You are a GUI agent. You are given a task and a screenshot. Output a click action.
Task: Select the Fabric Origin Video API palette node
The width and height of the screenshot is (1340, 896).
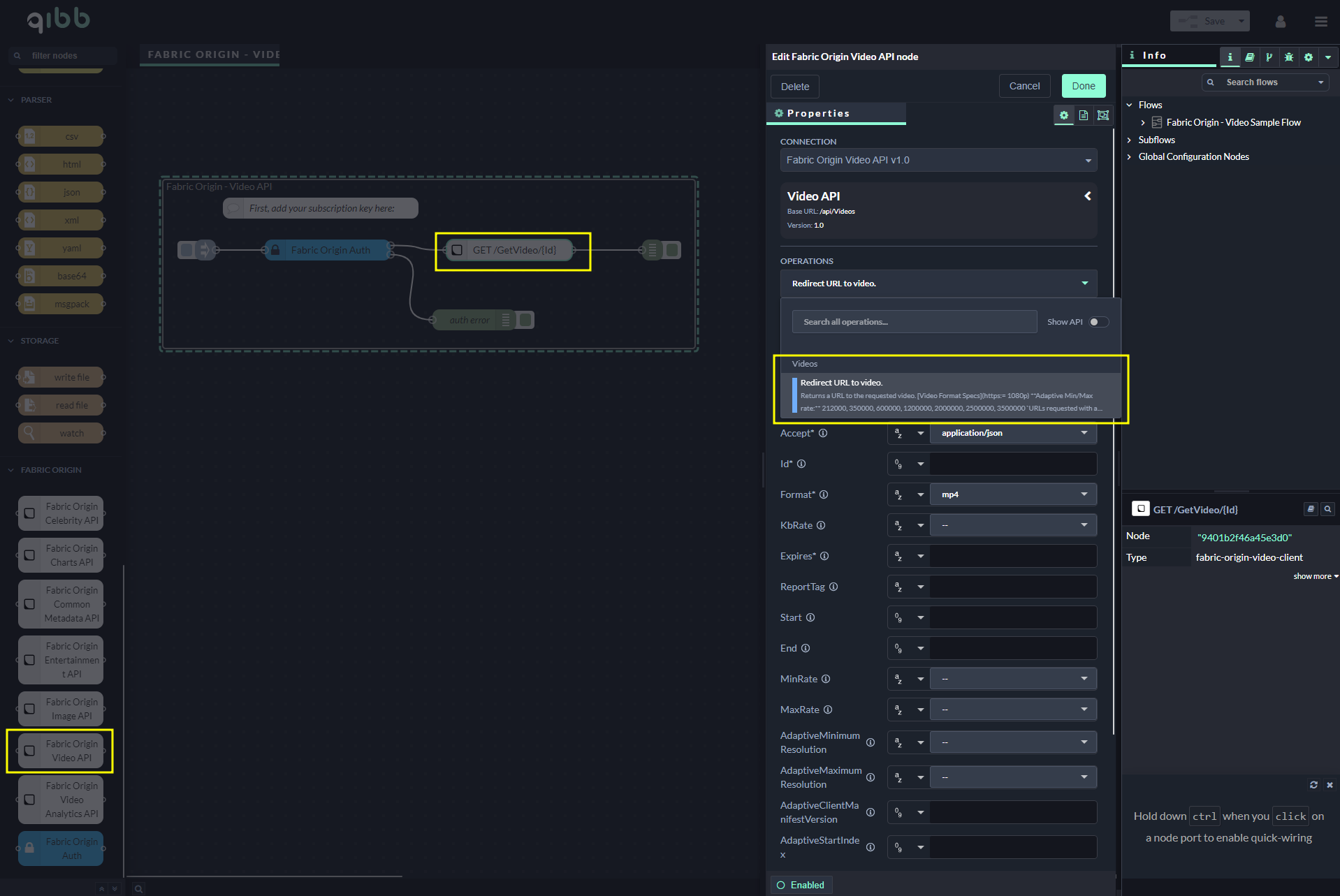(x=61, y=751)
